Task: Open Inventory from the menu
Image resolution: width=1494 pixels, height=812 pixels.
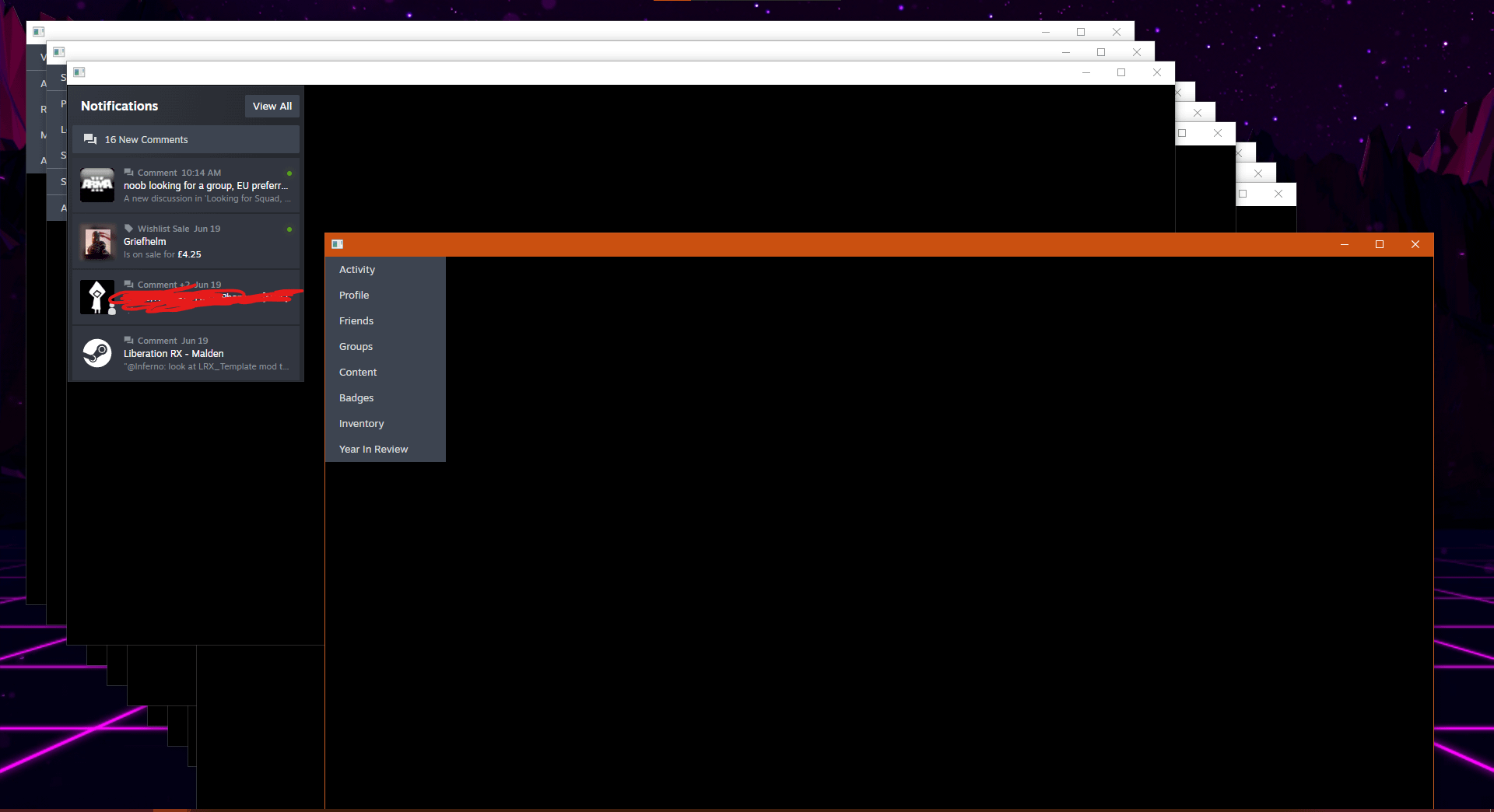Action: [361, 424]
